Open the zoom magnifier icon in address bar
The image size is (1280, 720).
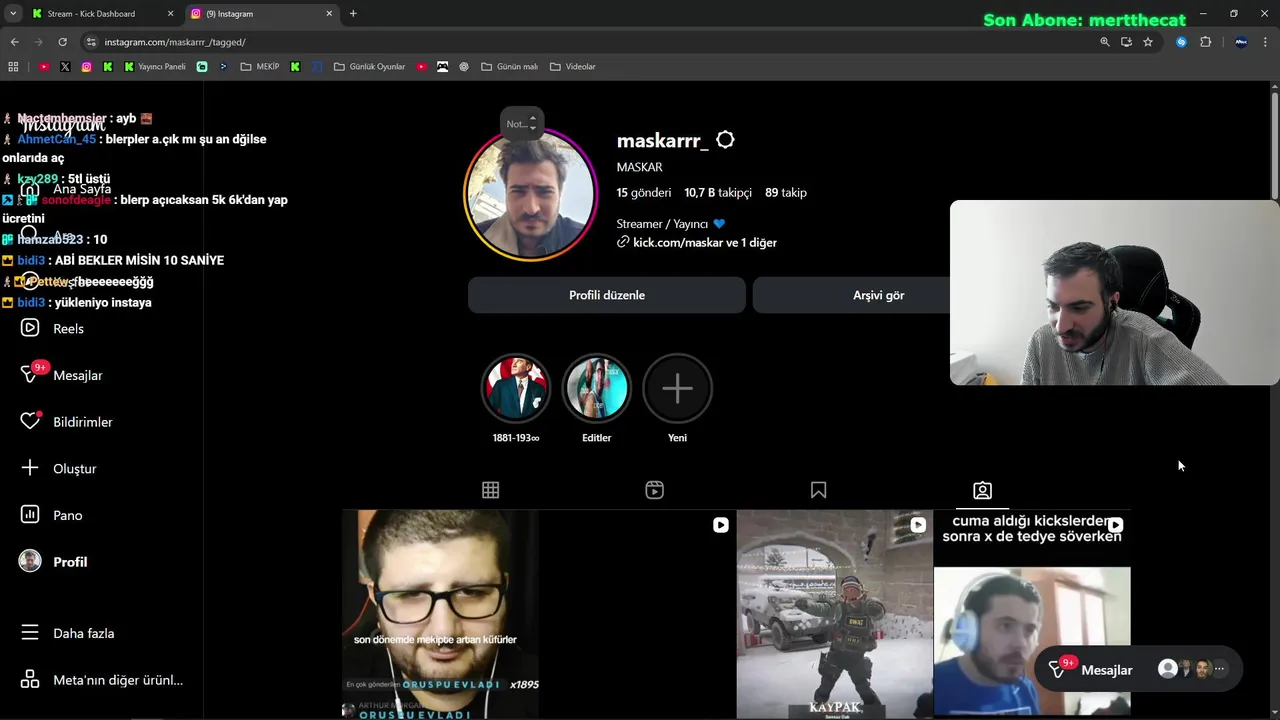coord(1105,42)
